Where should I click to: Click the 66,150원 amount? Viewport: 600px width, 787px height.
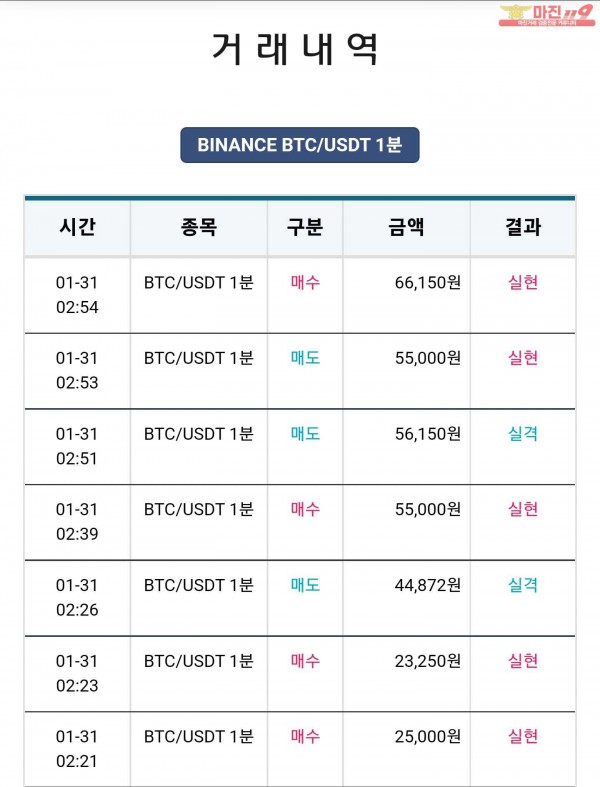[x=428, y=283]
